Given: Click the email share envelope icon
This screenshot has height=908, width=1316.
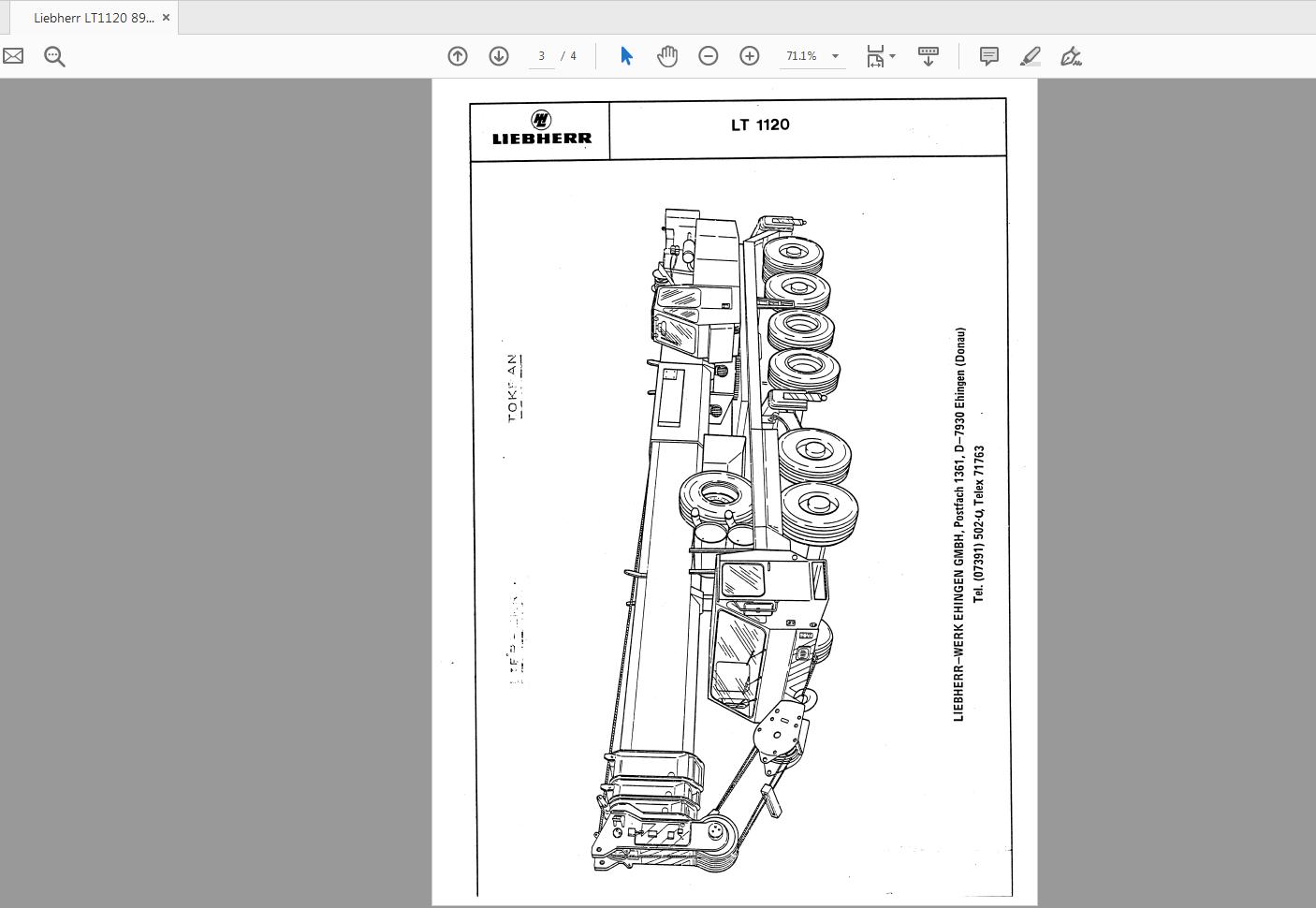Looking at the screenshot, I should point(13,56).
